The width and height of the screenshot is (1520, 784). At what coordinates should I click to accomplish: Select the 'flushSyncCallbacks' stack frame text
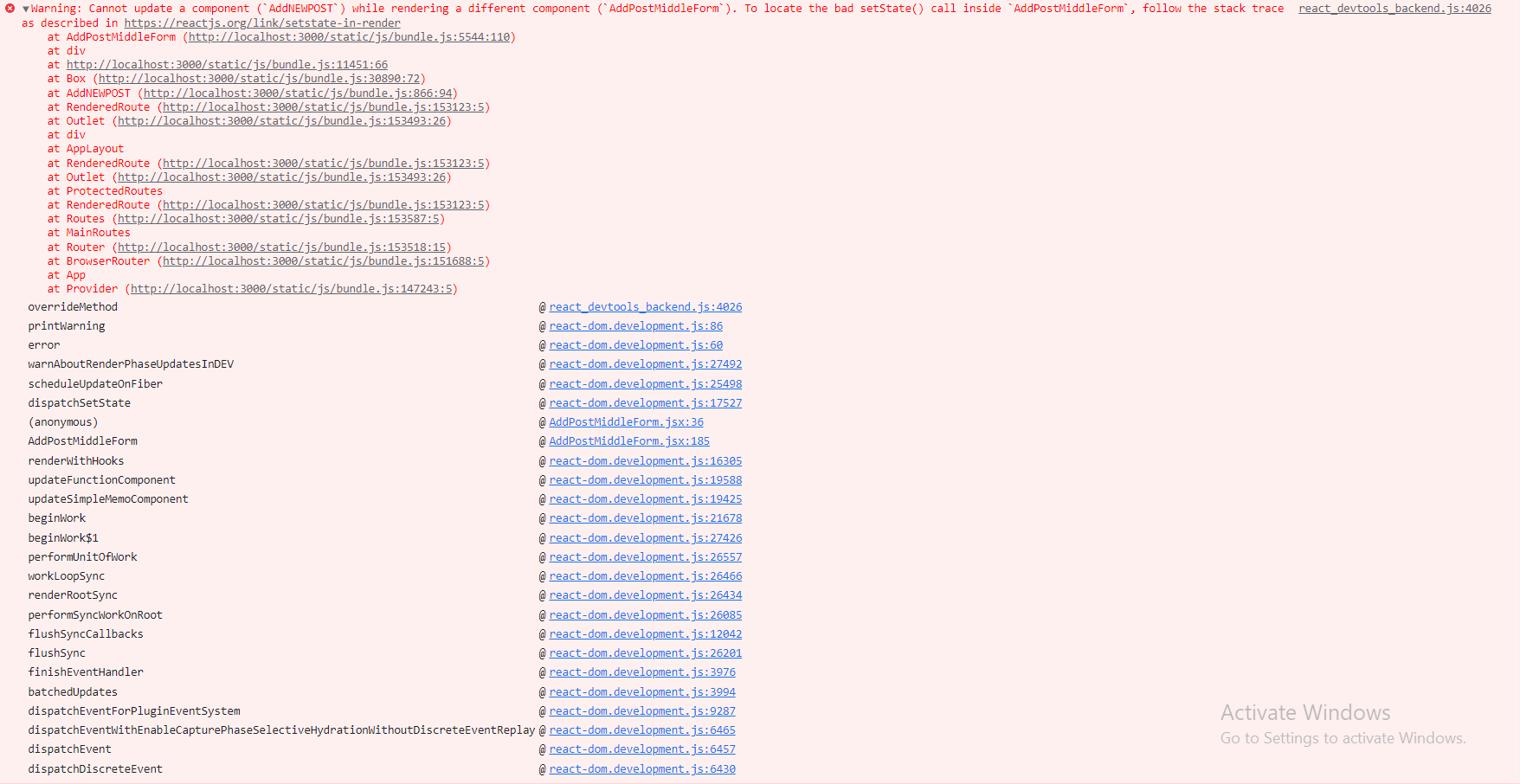point(86,634)
